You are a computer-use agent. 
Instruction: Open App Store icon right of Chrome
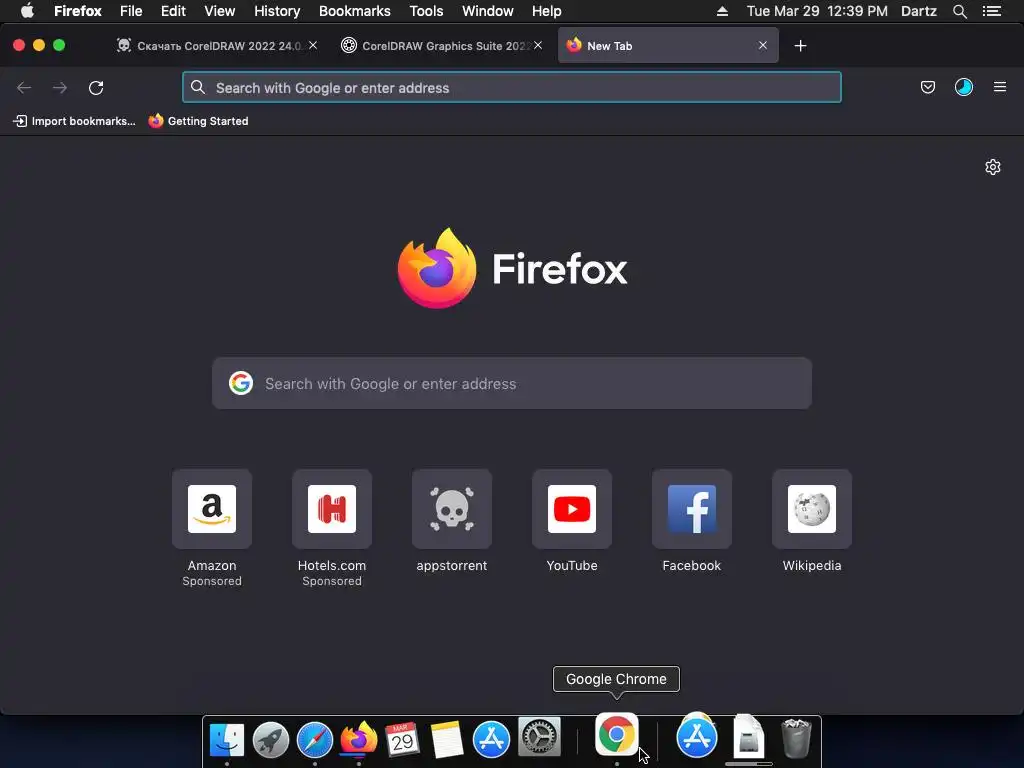tap(697, 736)
